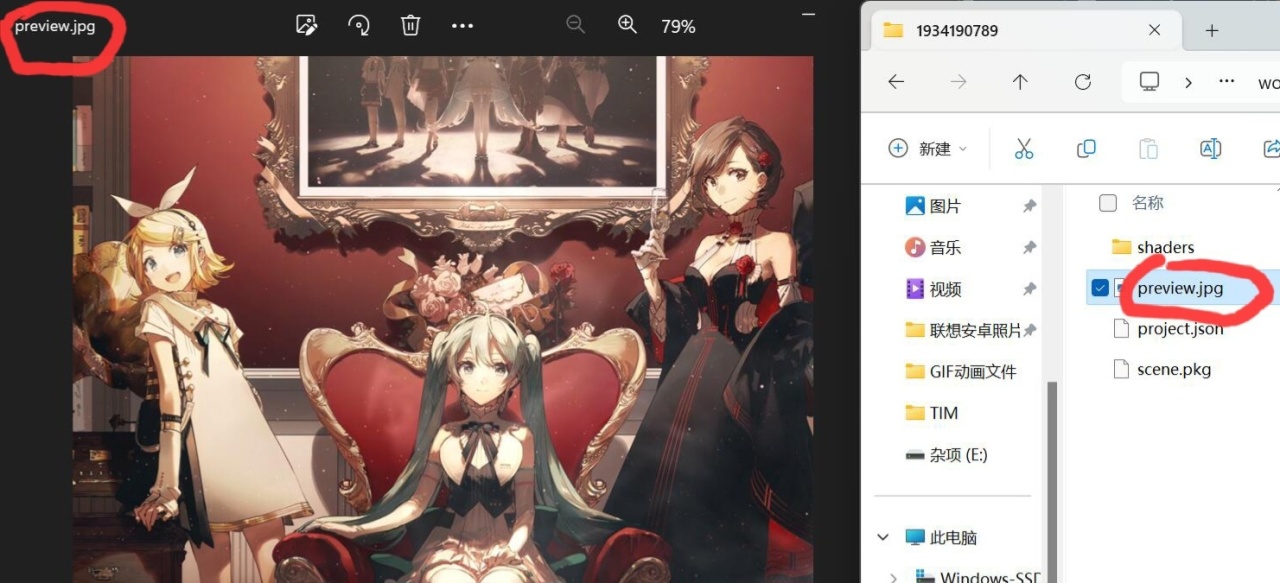Select preview.jpg in the file list
The image size is (1280, 583).
(x=1180, y=288)
